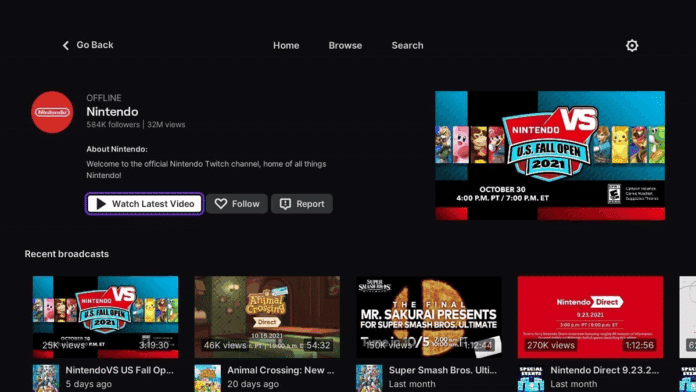Open Nintendo Direct 9.23.2021 thumbnail
The width and height of the screenshot is (696, 392).
pos(590,317)
